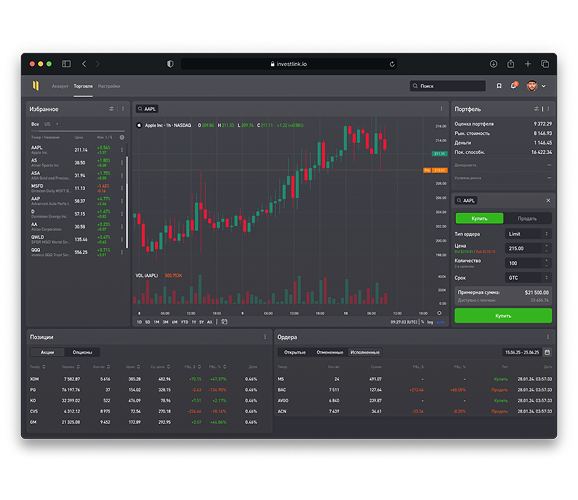Viewport: 578px width, 500px height.
Task: Click chart time axis settings icon
Action: coord(439,313)
